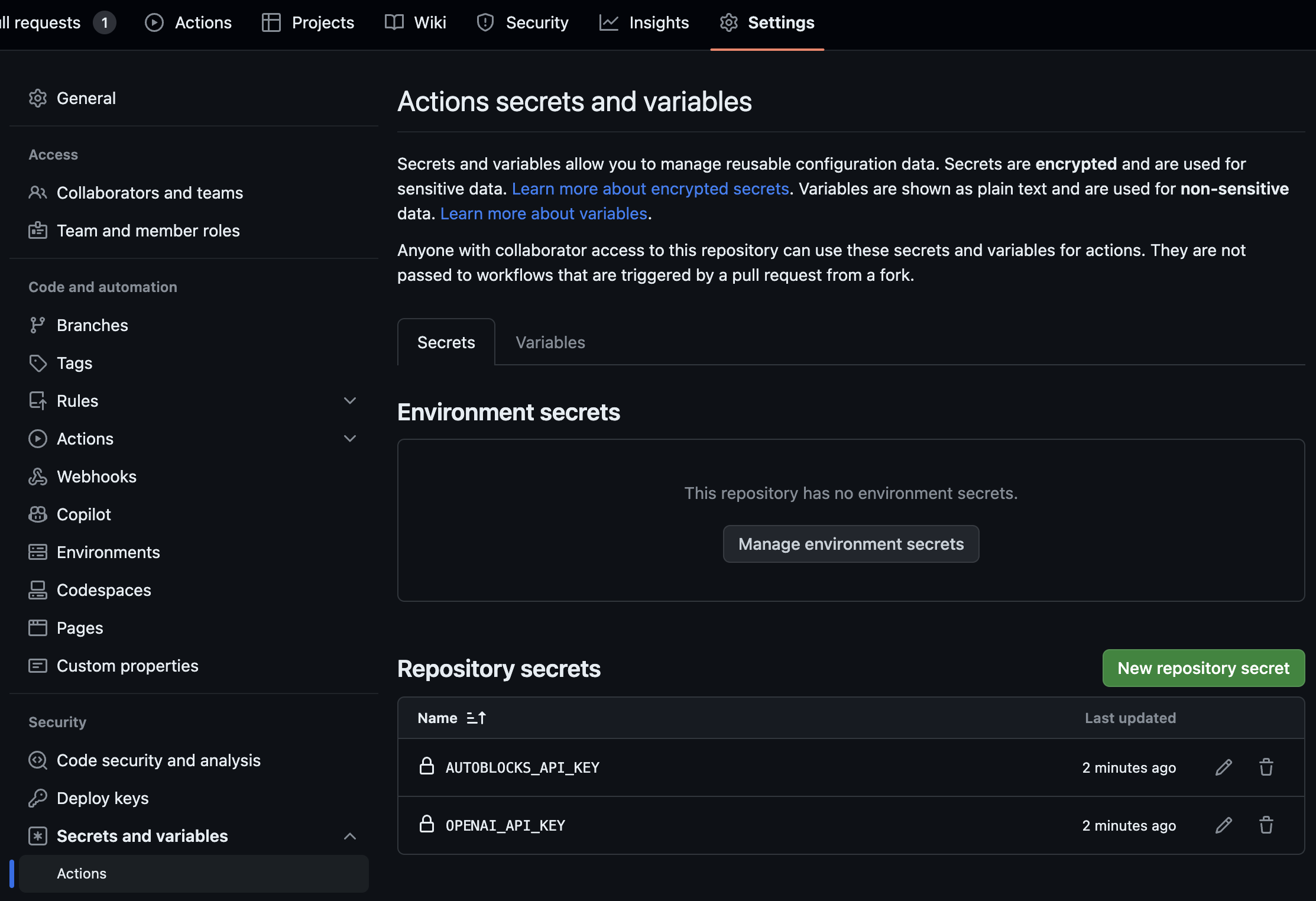Navigate to Collaborators and teams sidebar item

(x=150, y=190)
